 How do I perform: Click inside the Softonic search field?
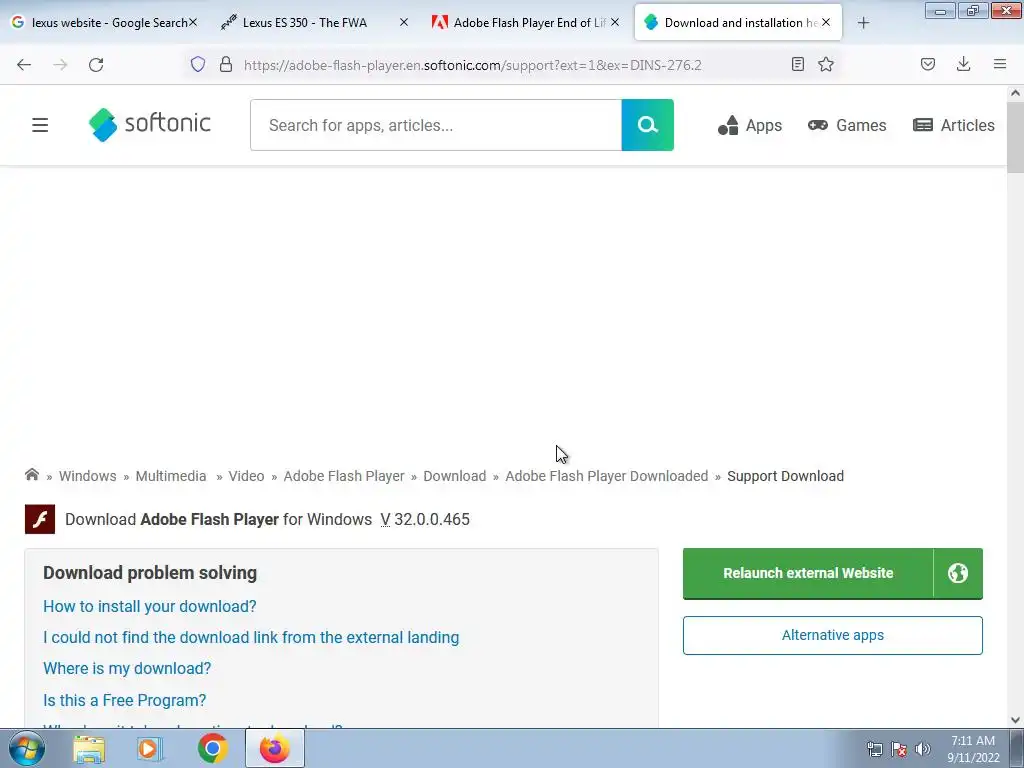[x=436, y=125]
